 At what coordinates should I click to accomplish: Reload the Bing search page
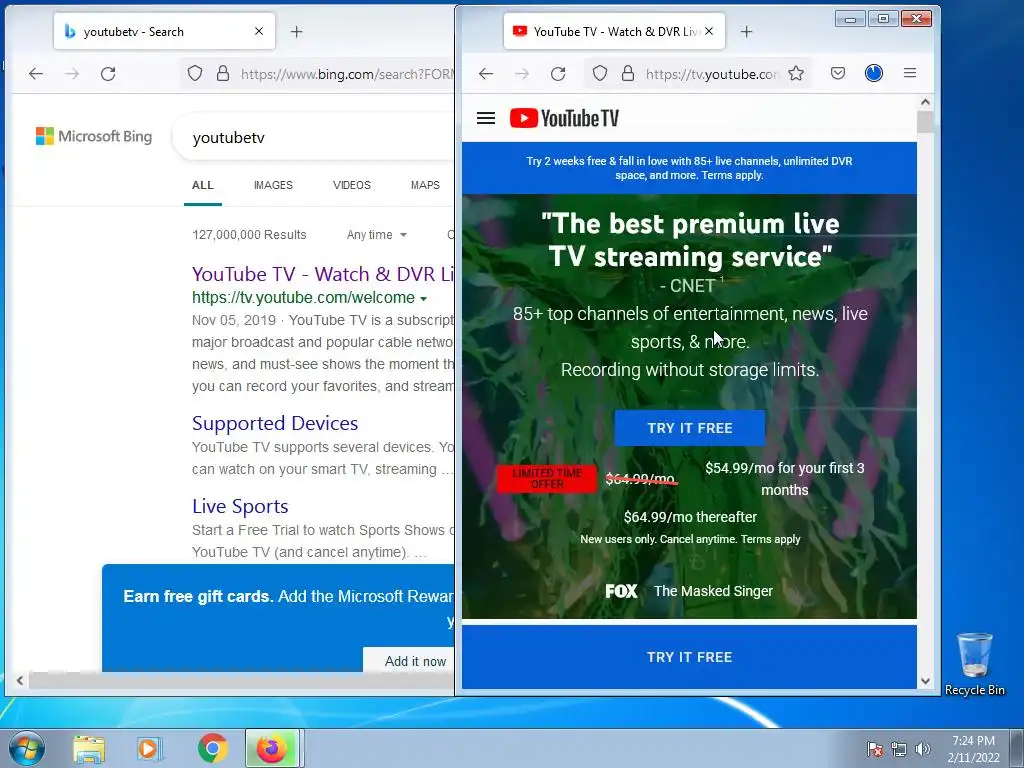[x=108, y=74]
